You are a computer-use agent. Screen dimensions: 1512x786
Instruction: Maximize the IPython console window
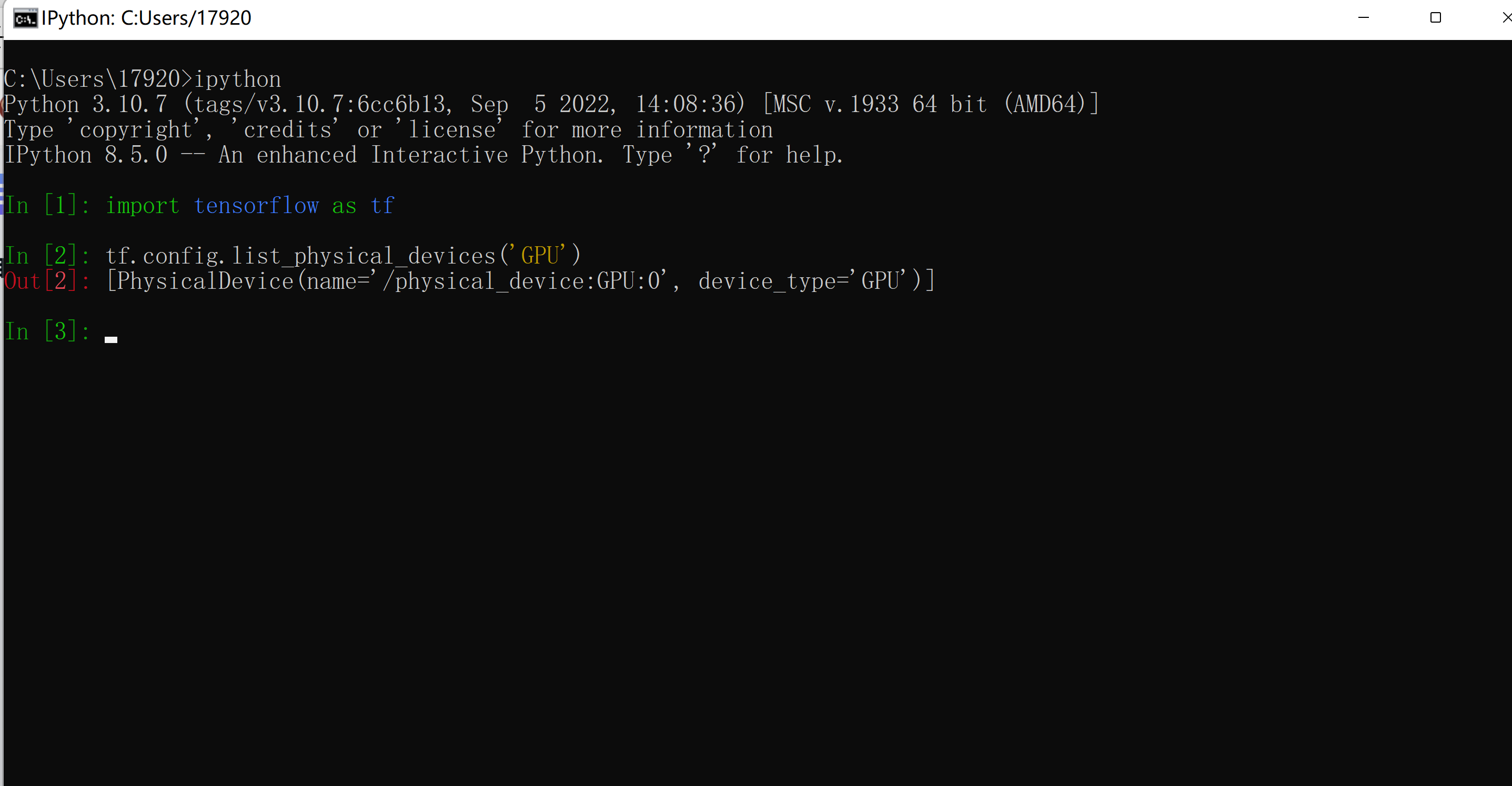pos(1436,17)
